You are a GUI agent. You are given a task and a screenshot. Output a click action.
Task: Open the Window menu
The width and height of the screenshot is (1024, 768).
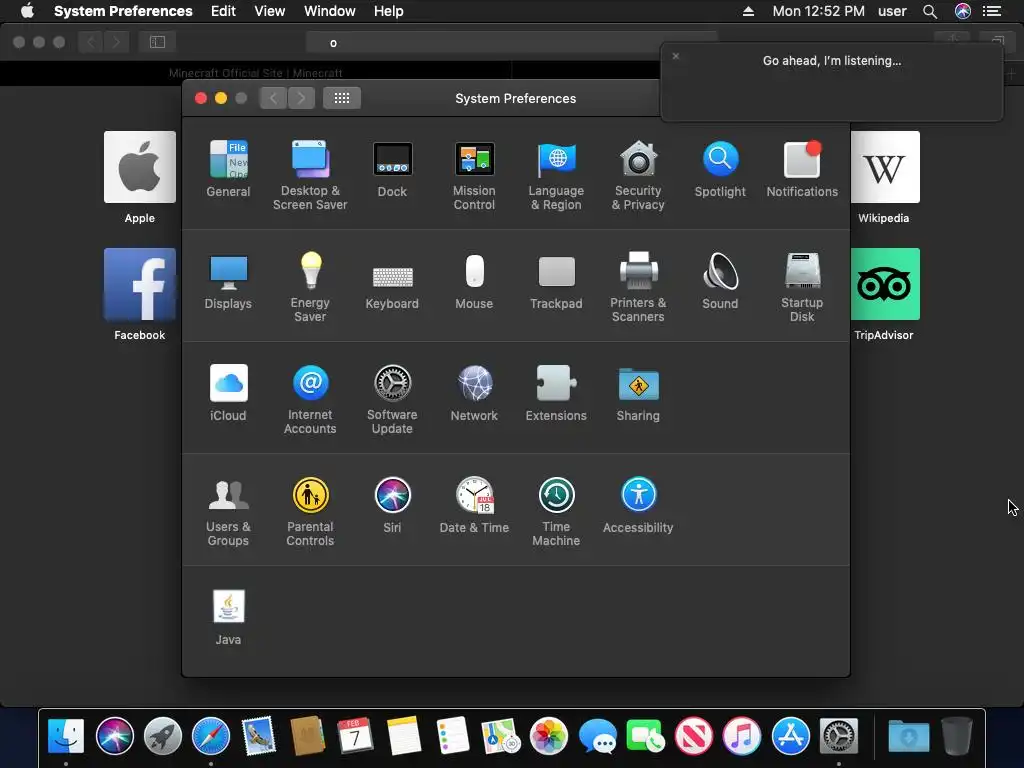coord(330,11)
